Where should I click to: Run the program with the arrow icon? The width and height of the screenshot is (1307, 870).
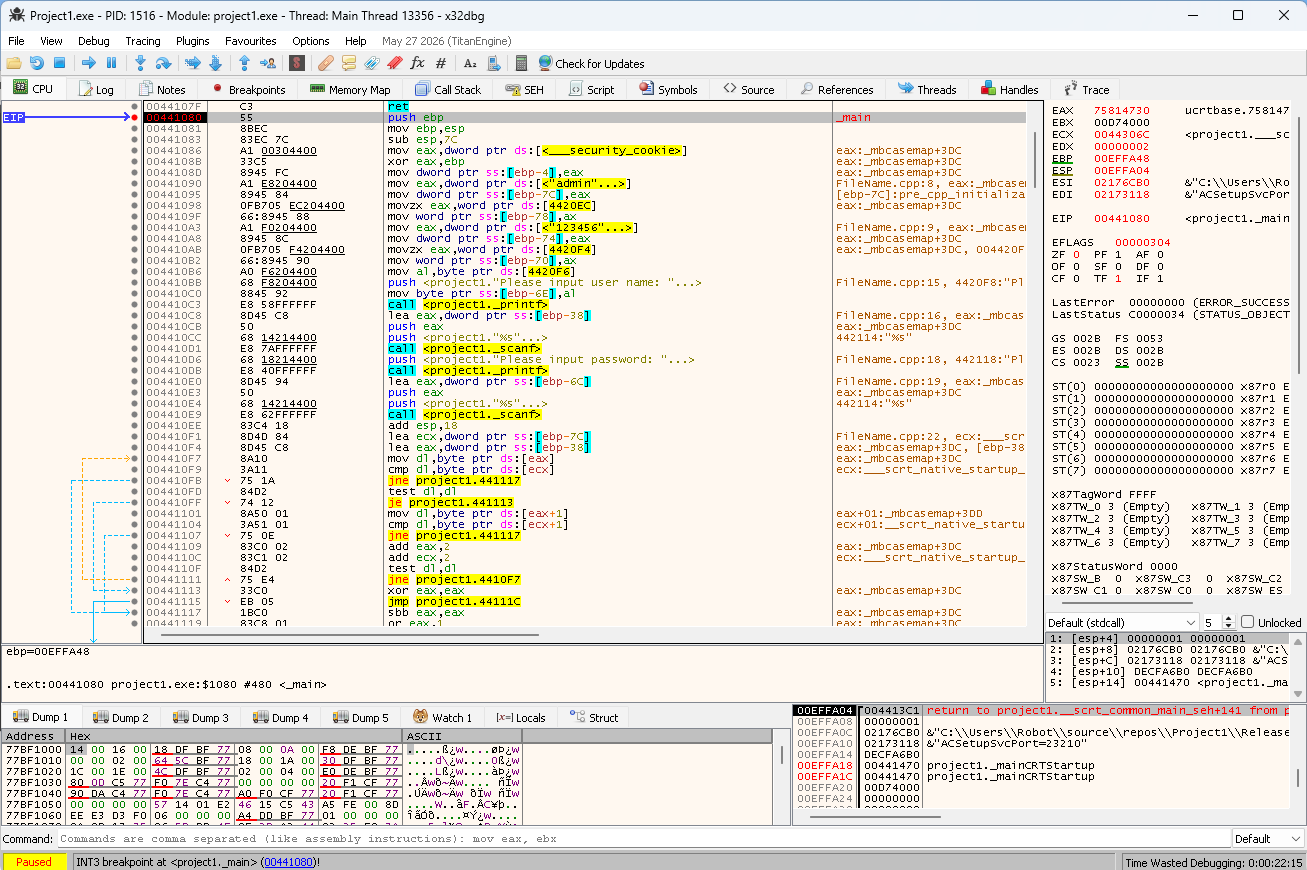(89, 63)
